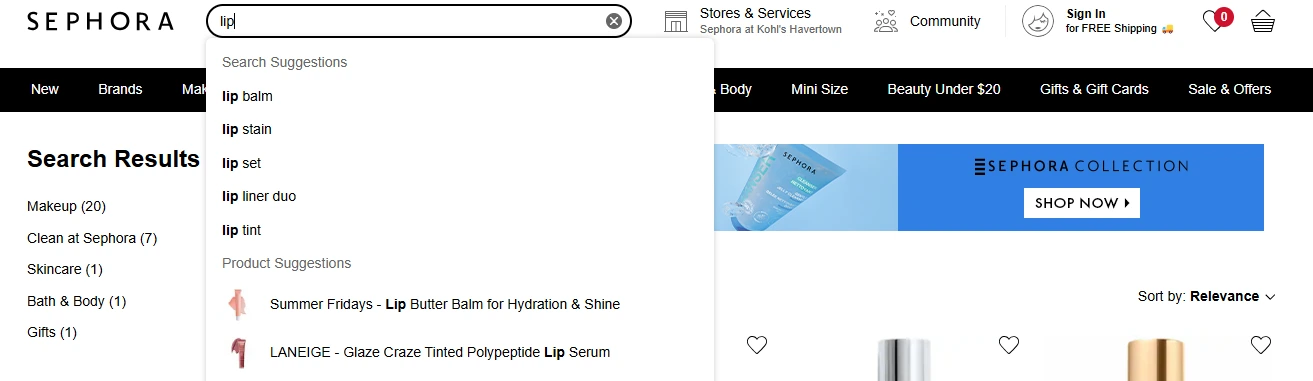Open the Community people icon
Screen dimensions: 1313x381
click(886, 21)
